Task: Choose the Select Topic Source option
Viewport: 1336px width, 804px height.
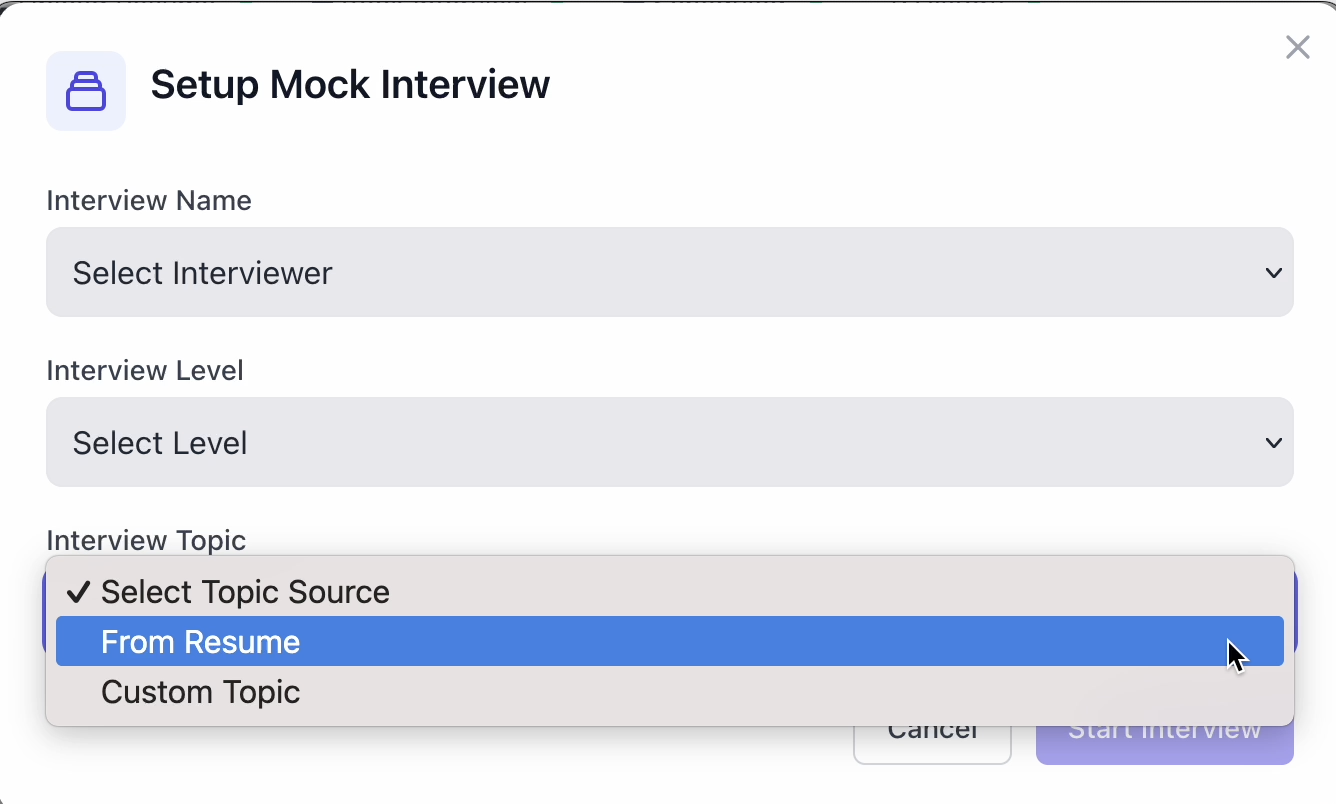Action: 245,592
